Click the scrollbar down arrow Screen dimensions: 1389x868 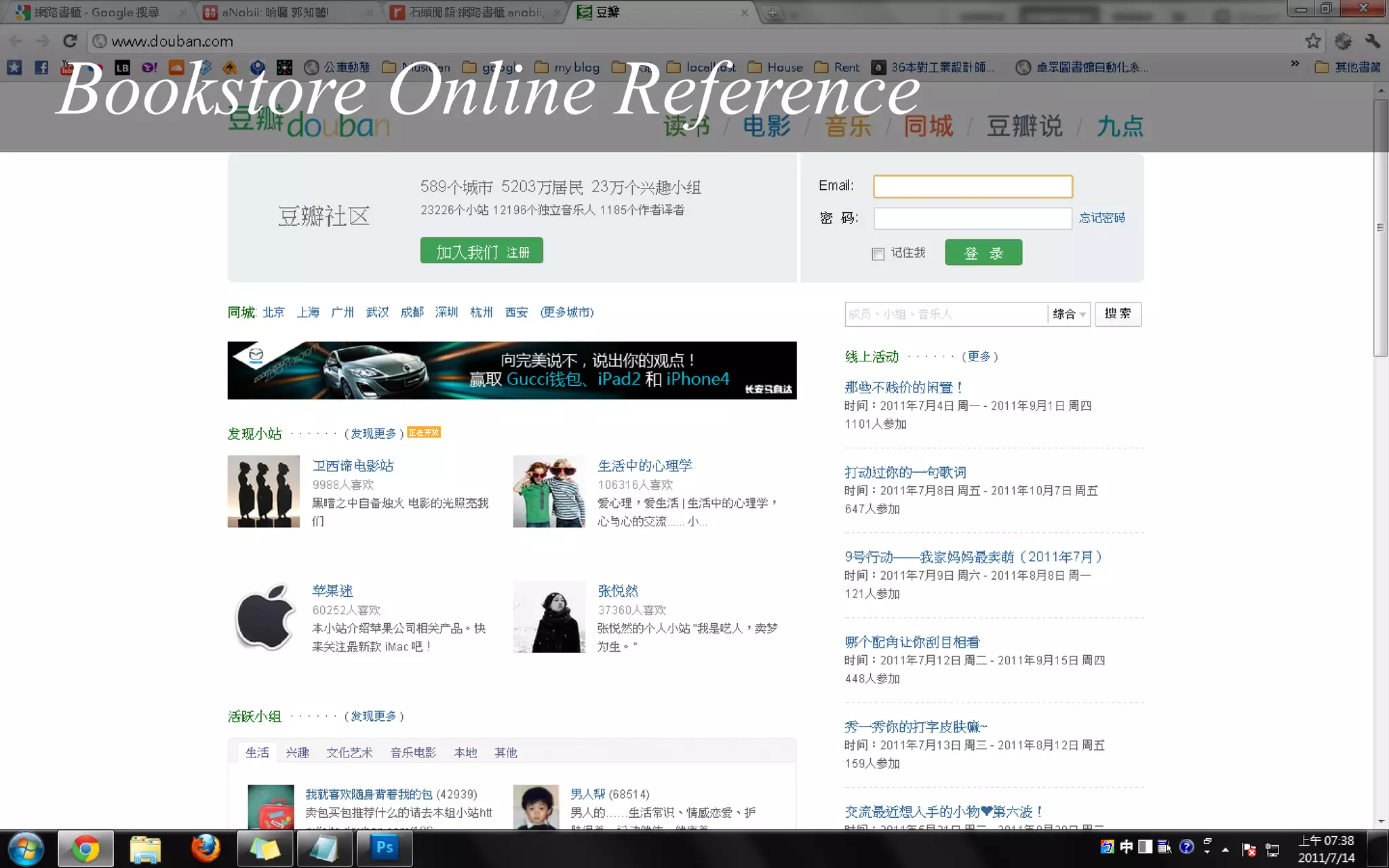click(1381, 821)
